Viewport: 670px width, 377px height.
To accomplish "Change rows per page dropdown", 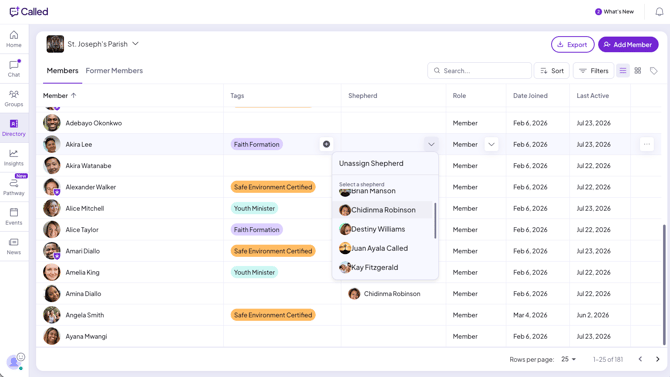I will point(569,359).
